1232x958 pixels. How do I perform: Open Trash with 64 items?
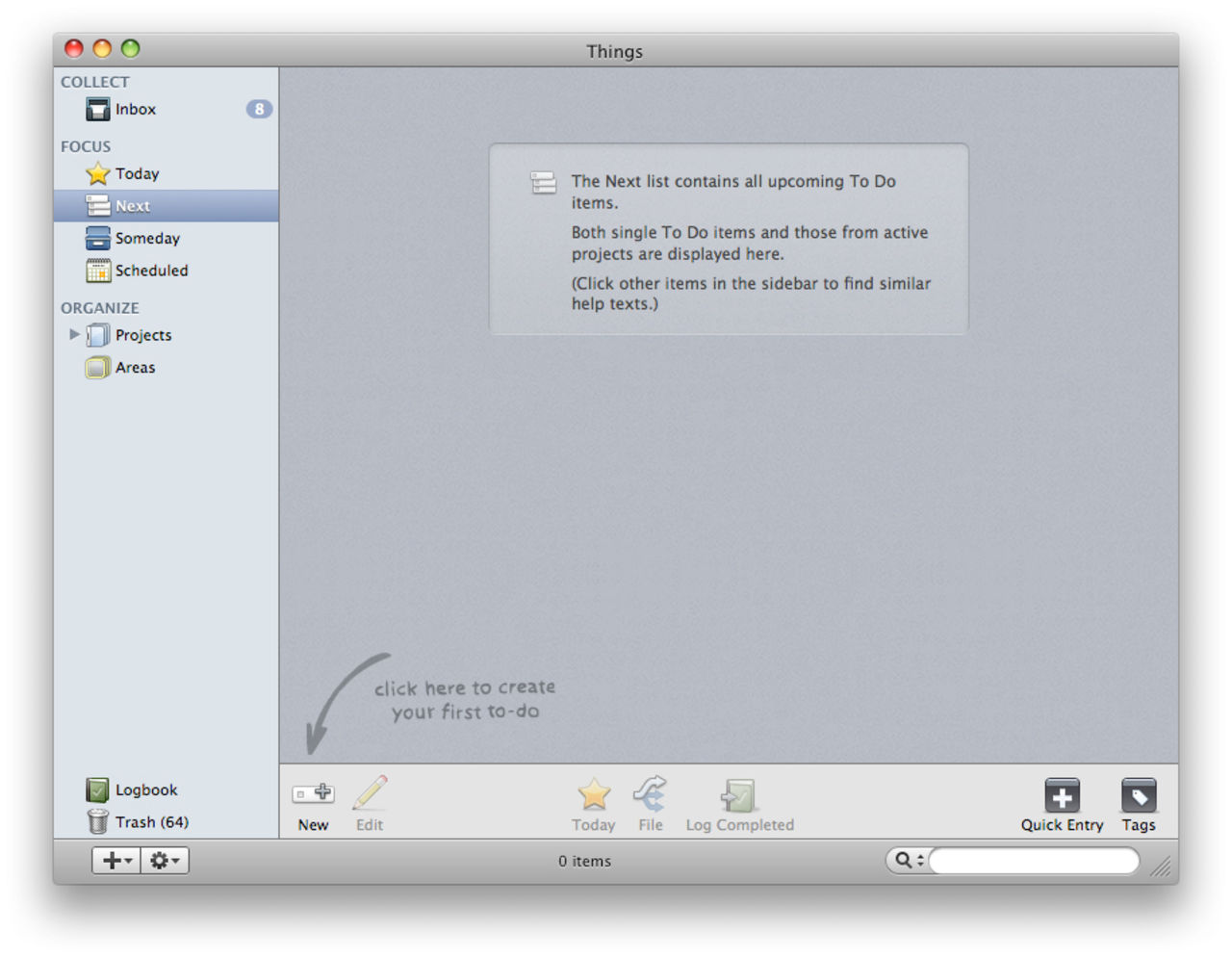click(x=150, y=822)
